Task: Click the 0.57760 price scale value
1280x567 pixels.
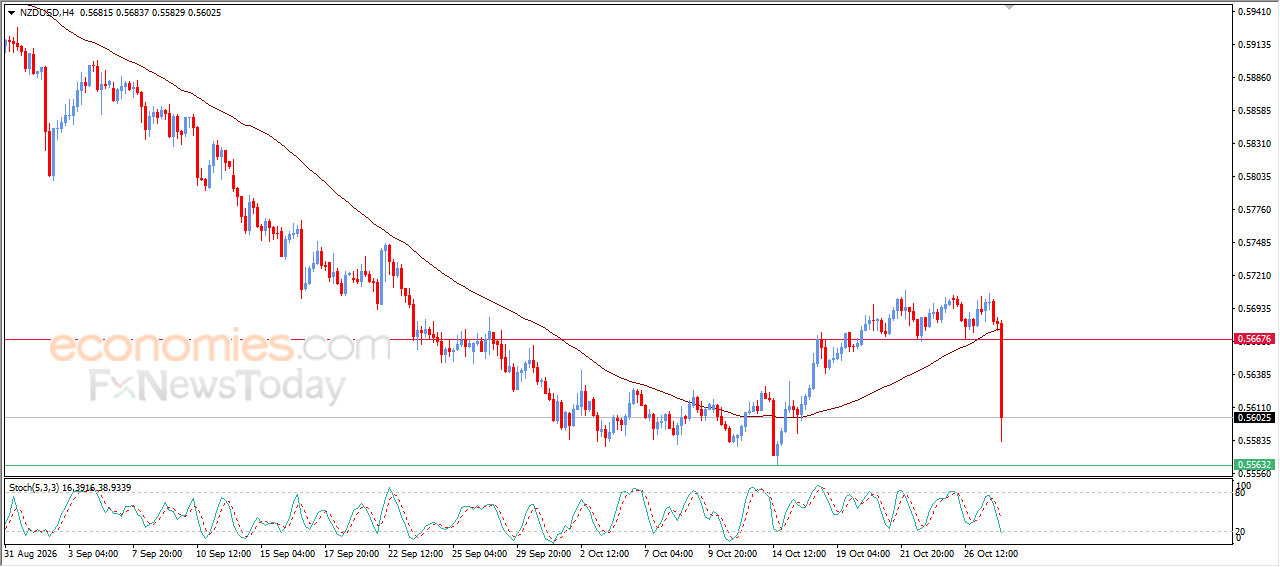Action: [x=1254, y=210]
